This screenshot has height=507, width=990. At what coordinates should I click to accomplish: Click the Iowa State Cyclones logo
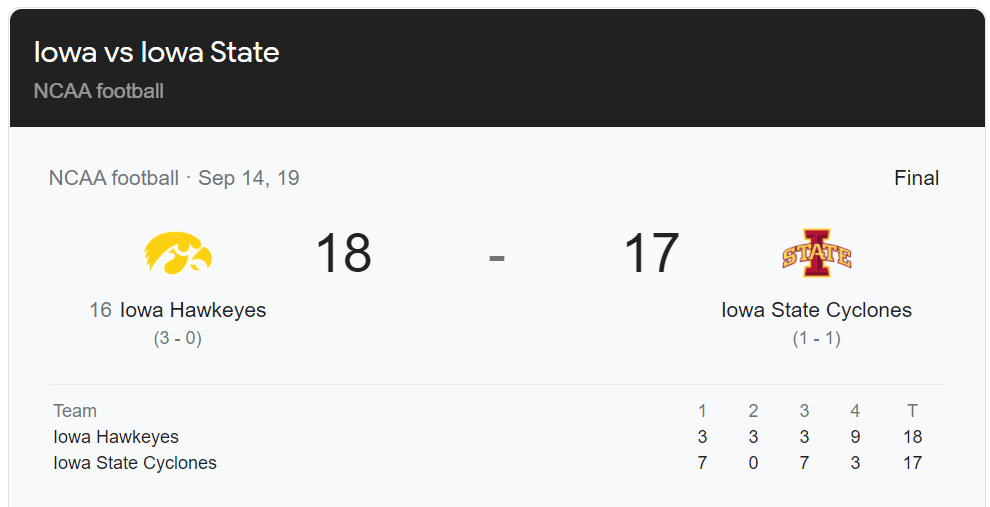click(816, 253)
